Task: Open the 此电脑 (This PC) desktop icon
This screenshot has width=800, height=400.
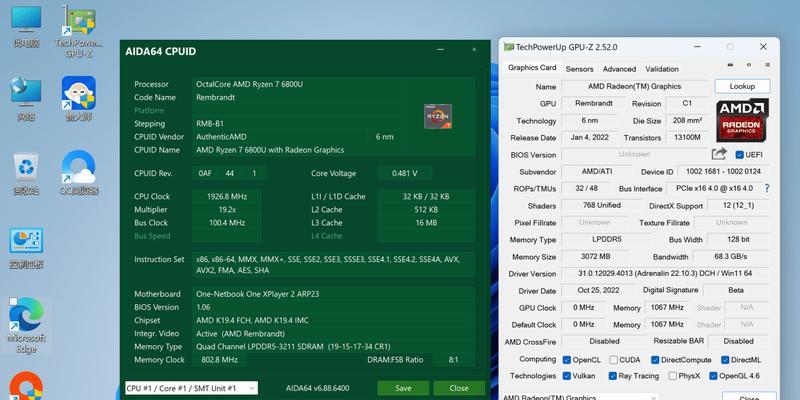Action: (x=26, y=27)
